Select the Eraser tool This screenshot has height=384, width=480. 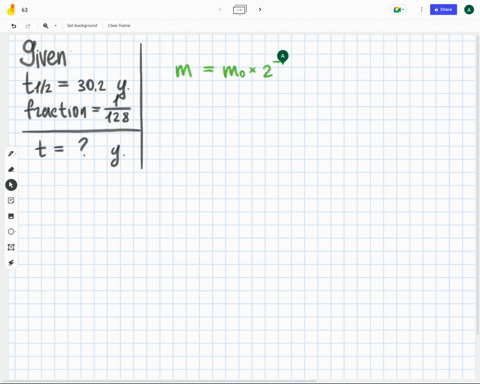click(11, 169)
